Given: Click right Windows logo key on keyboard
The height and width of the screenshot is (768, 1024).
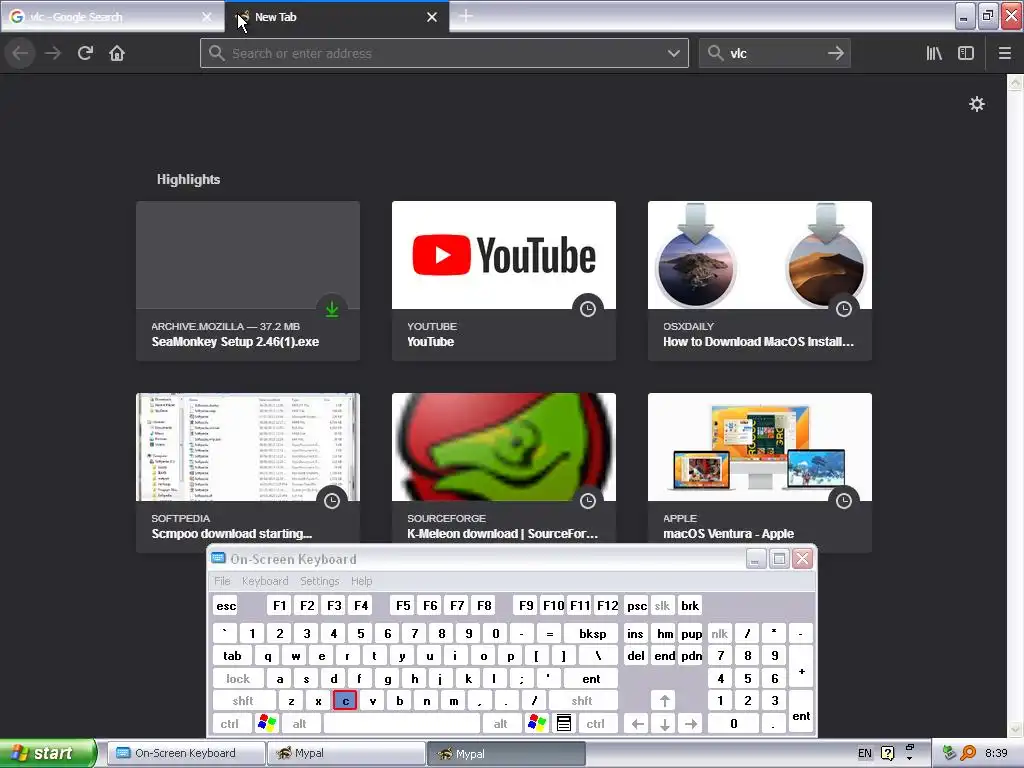Looking at the screenshot, I should pyautogui.click(x=537, y=723).
